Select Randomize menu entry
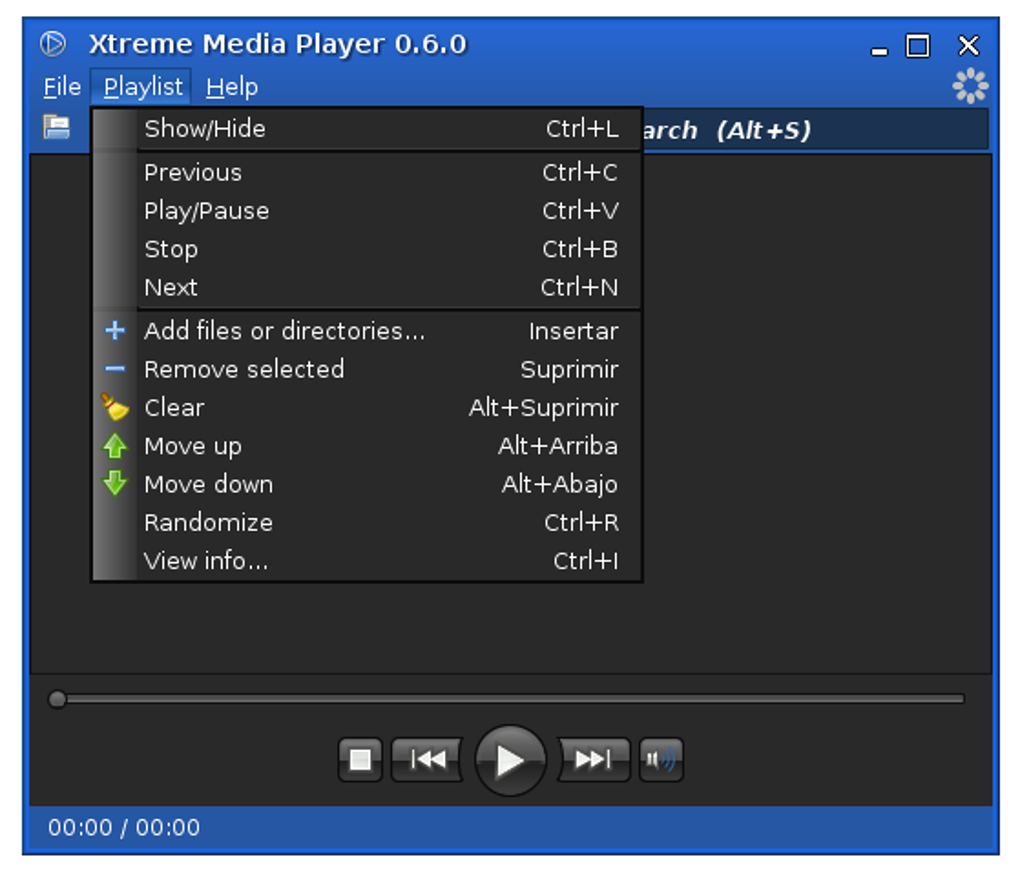The image size is (1020, 881). click(x=368, y=522)
